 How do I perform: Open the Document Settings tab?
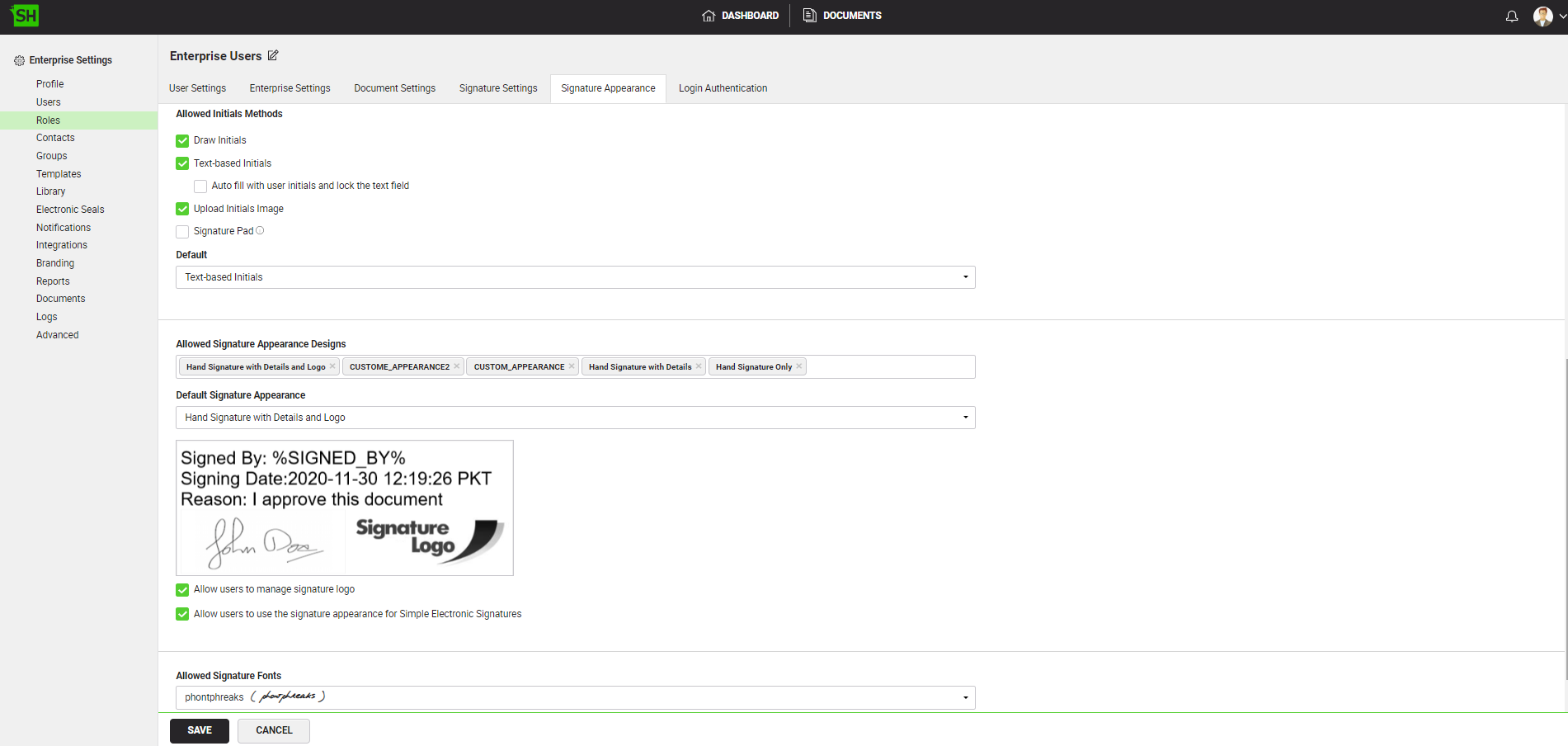point(394,88)
